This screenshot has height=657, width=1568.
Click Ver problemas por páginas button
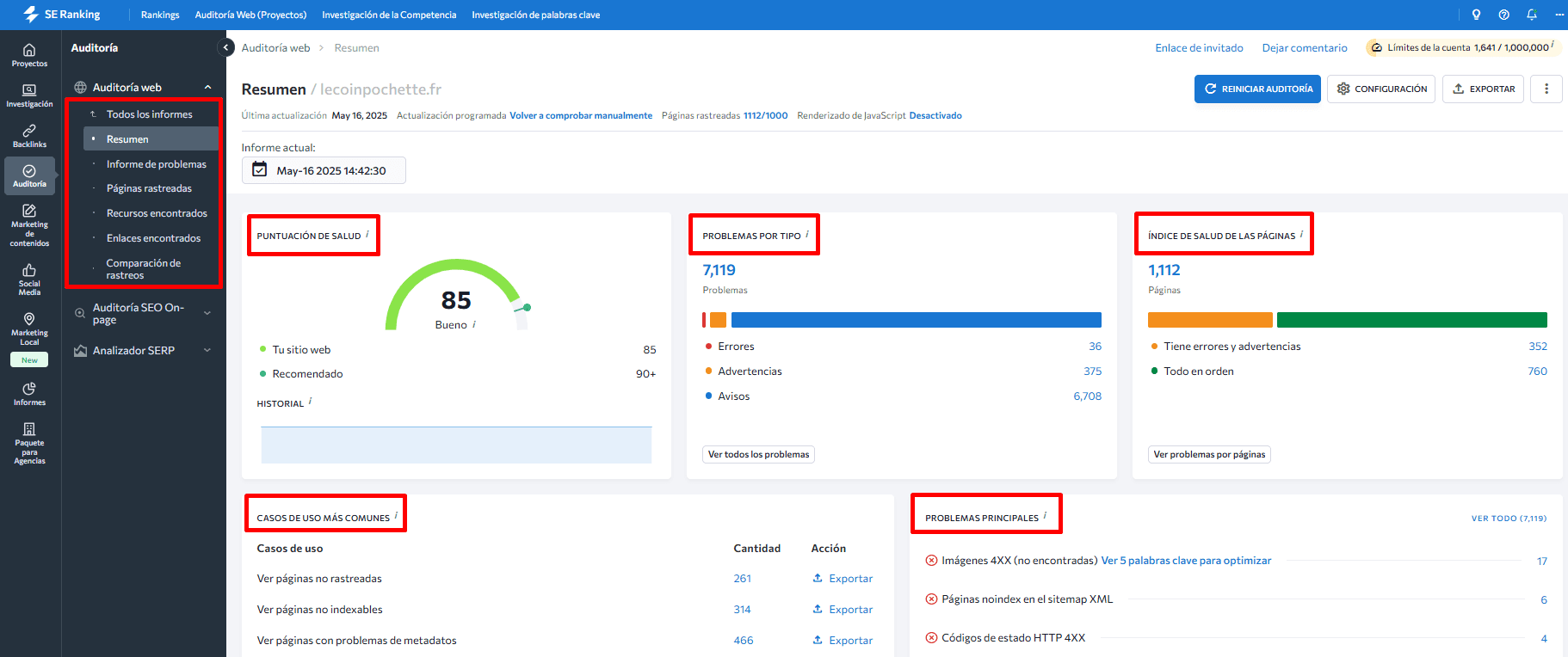[1209, 454]
